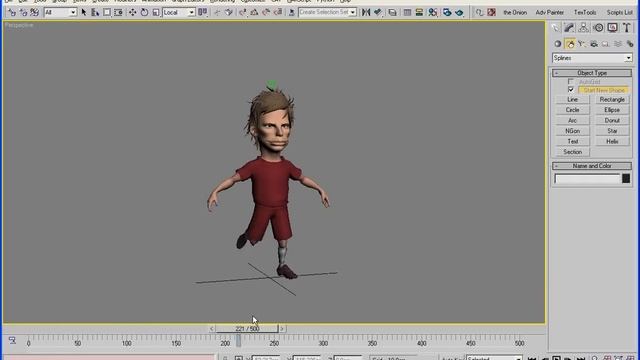Click the Helix spline button
Viewport: 640px width, 360px height.
(x=612, y=141)
